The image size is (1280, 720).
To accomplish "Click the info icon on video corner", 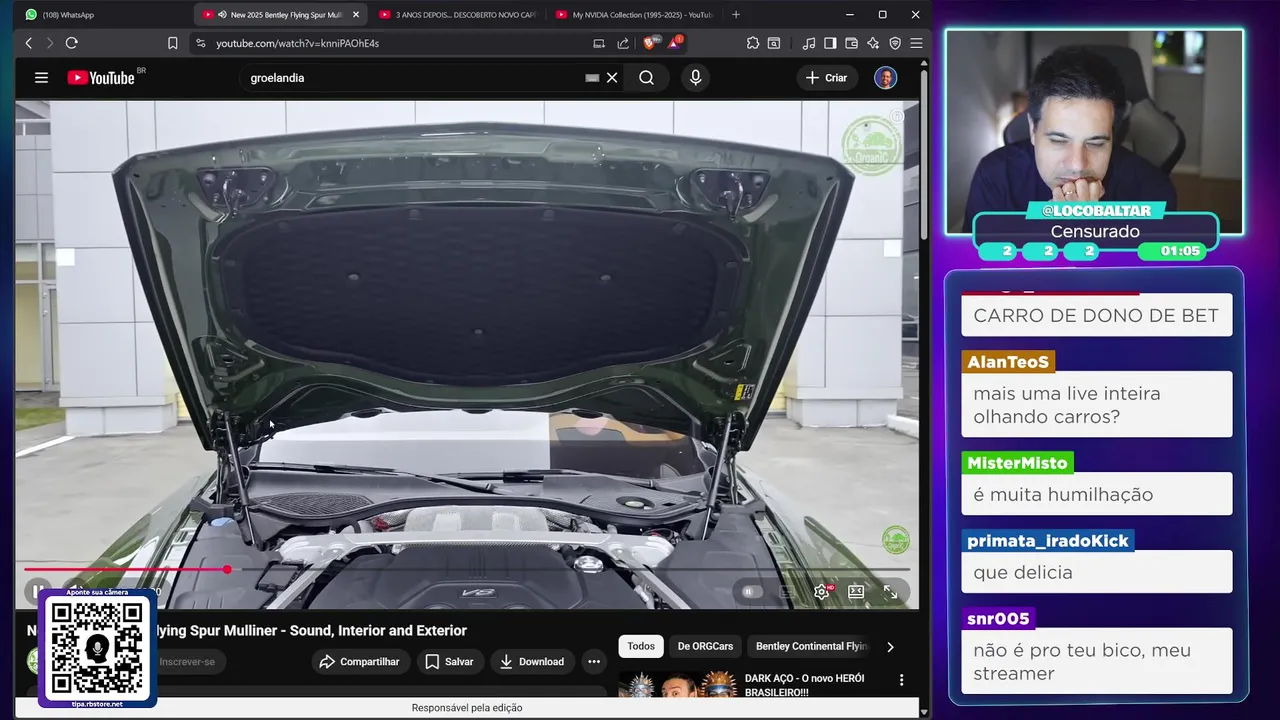I will [897, 117].
